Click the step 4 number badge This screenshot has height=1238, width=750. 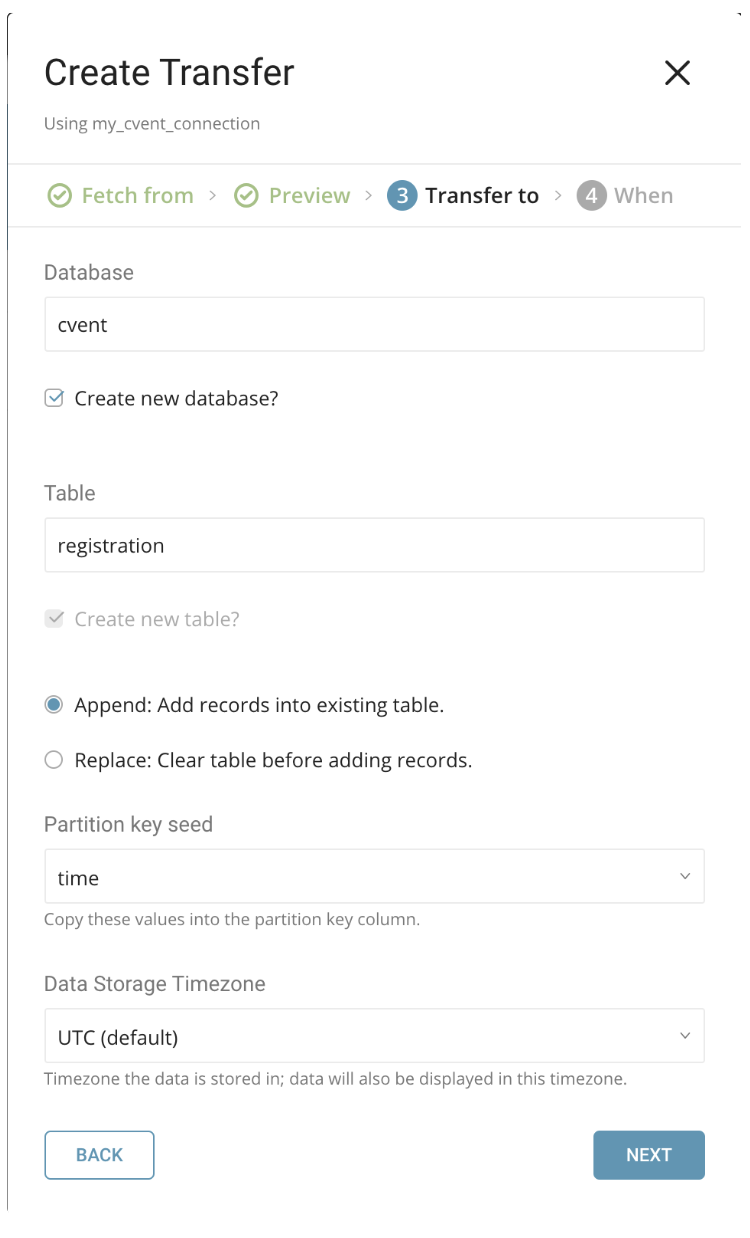(591, 196)
